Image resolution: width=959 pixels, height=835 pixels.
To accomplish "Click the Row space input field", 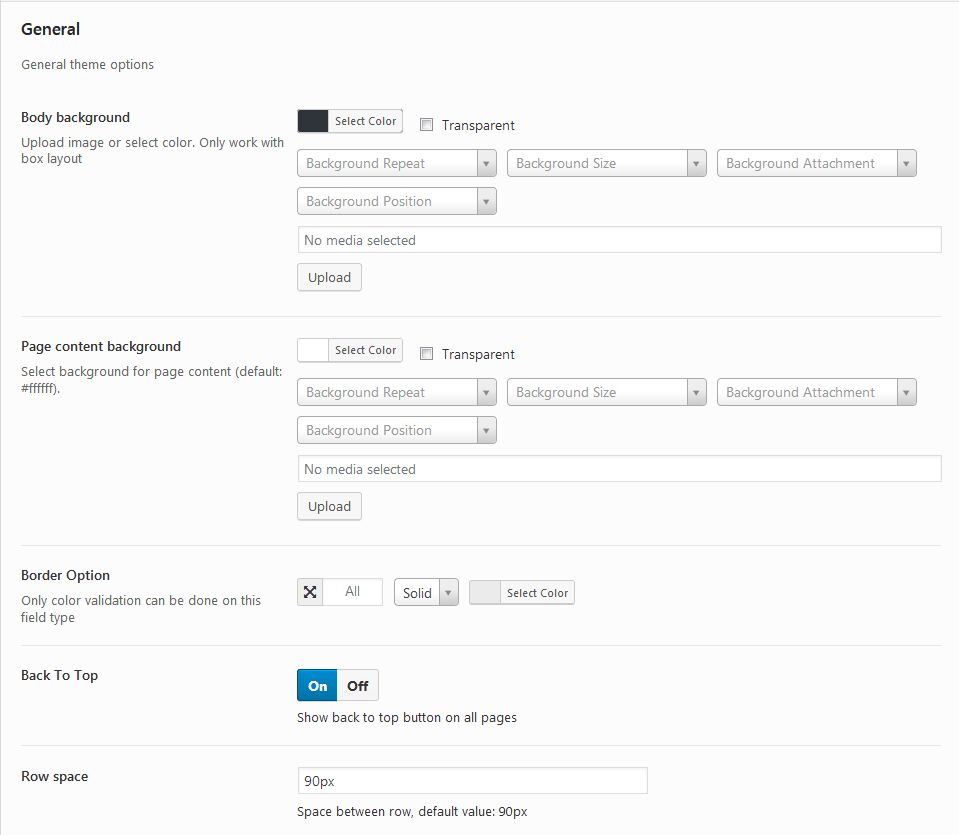I will coord(473,781).
